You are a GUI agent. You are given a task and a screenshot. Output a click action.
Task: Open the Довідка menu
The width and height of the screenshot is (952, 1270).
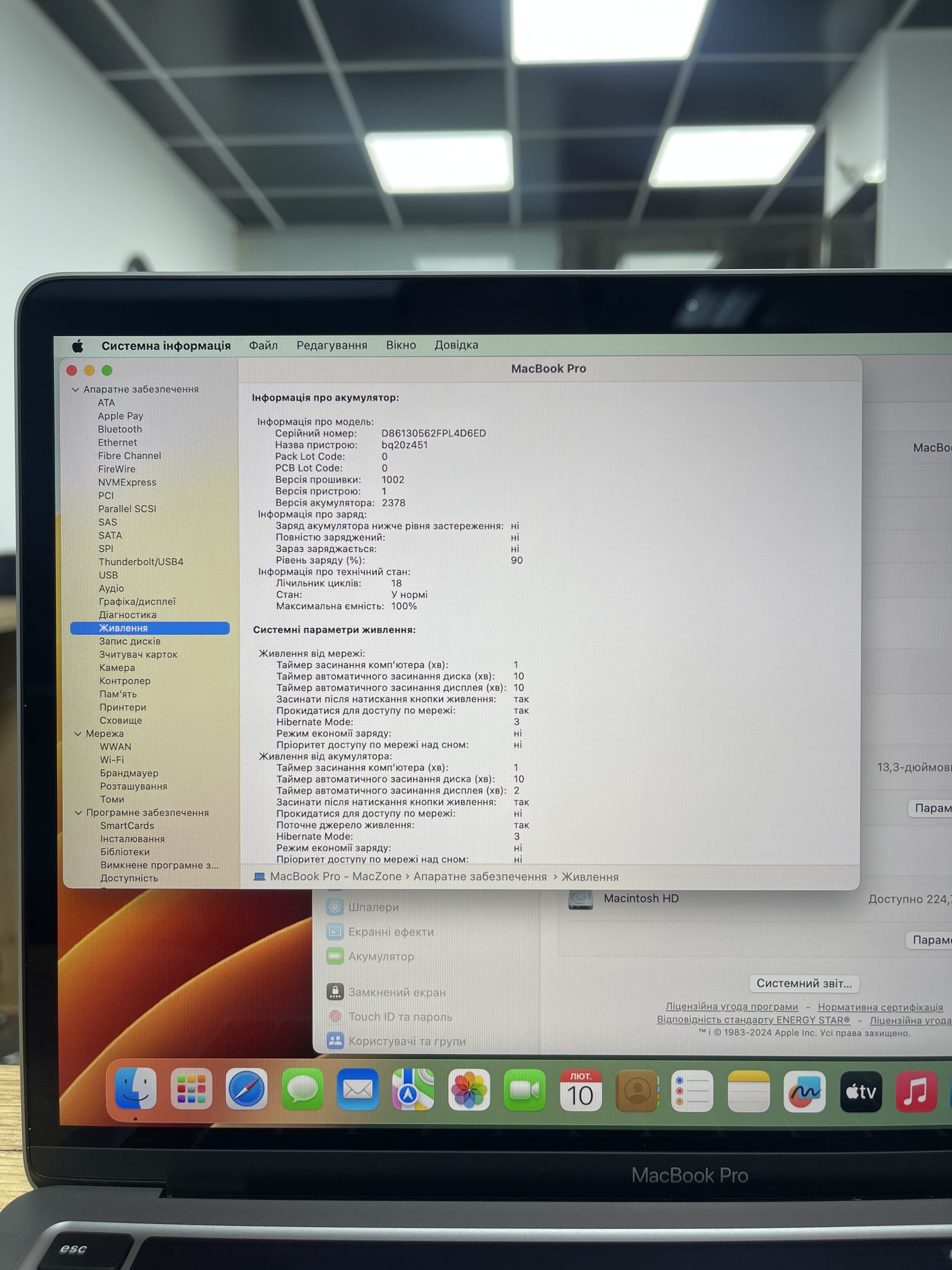[456, 345]
